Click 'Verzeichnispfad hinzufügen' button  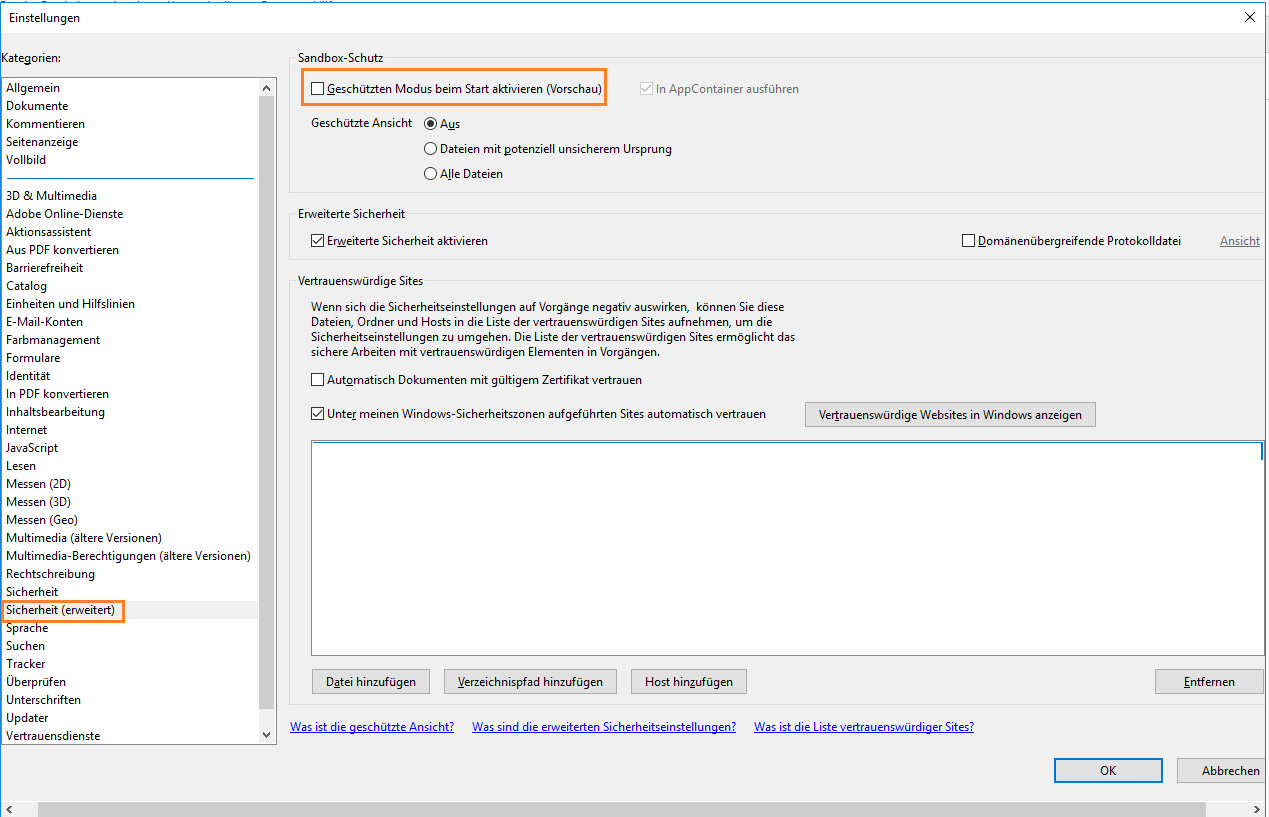(530, 682)
